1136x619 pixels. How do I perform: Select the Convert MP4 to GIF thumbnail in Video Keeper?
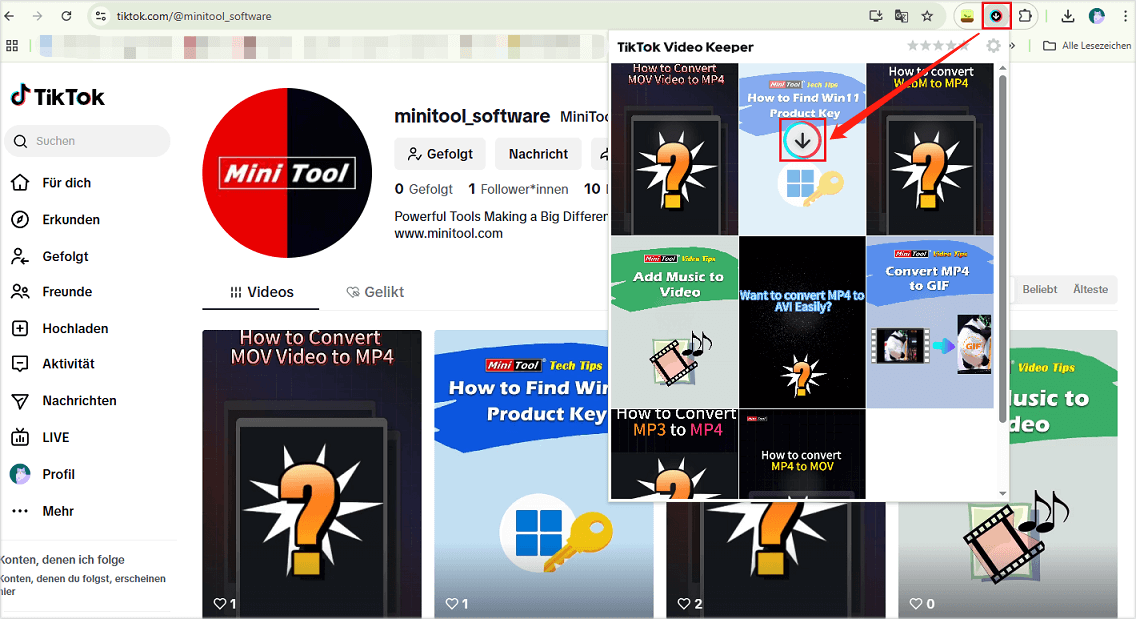click(x=930, y=322)
